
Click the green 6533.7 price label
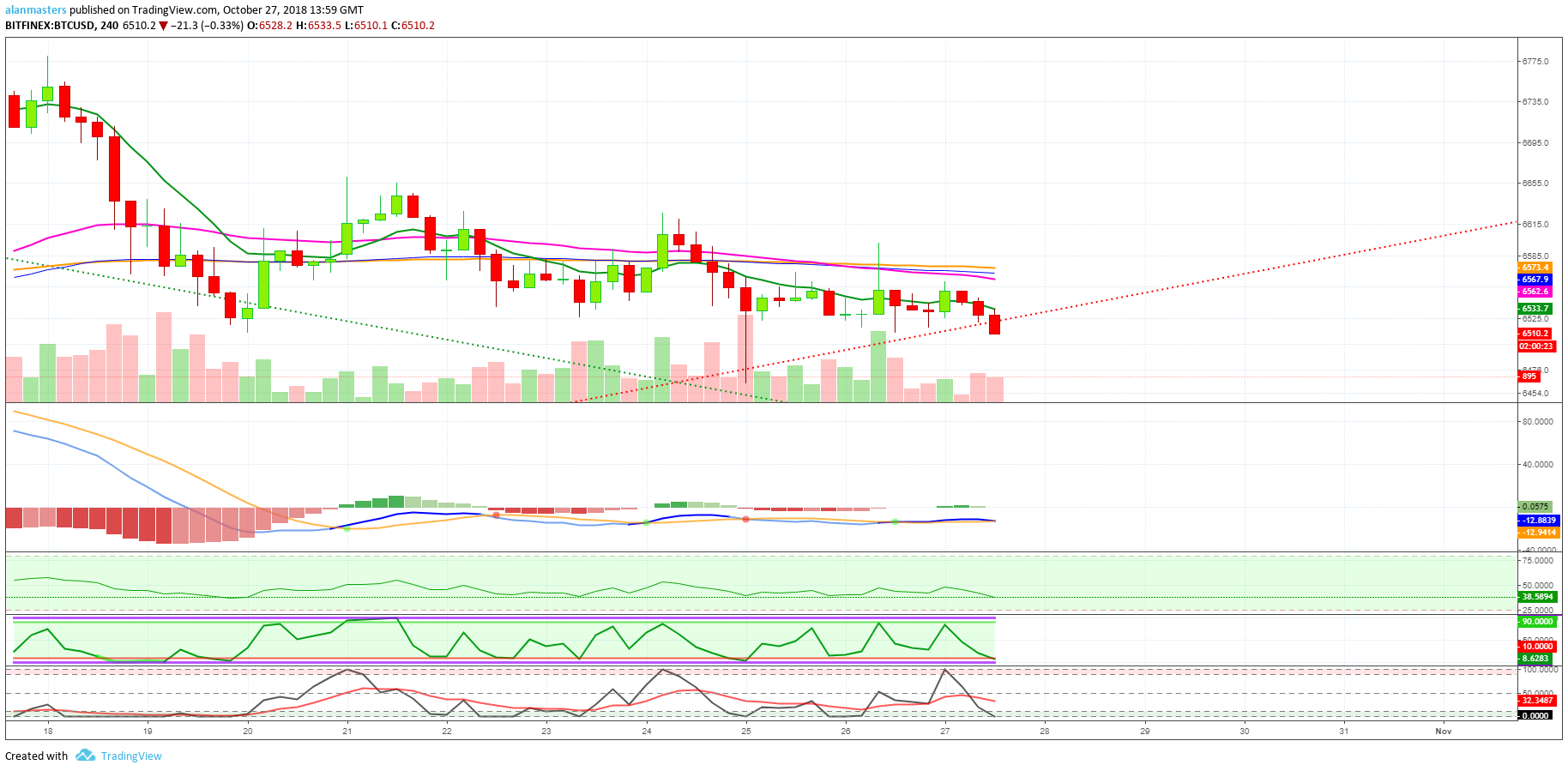click(1535, 309)
